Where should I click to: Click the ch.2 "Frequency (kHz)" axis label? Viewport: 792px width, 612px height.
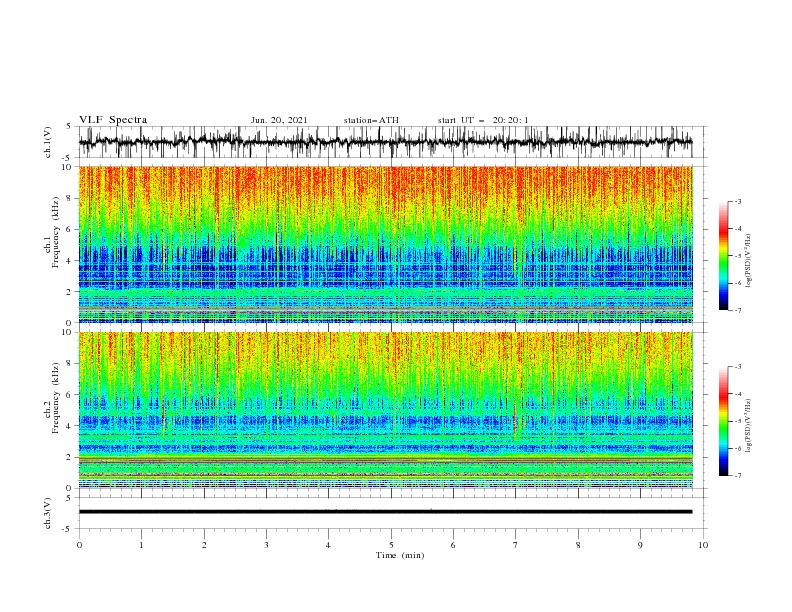pos(56,398)
